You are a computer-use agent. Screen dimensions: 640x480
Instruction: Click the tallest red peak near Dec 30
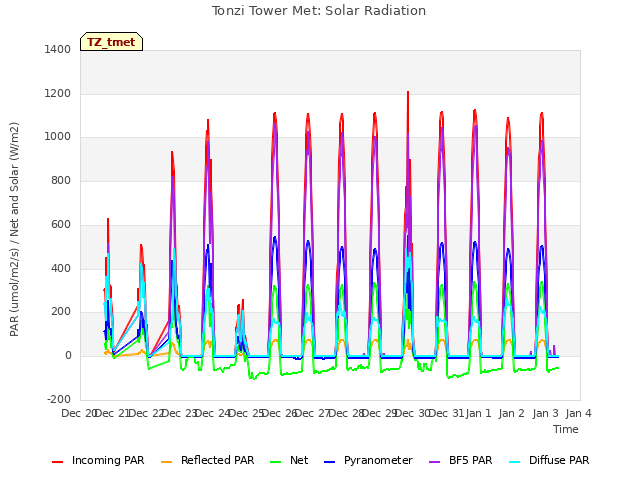tap(408, 93)
